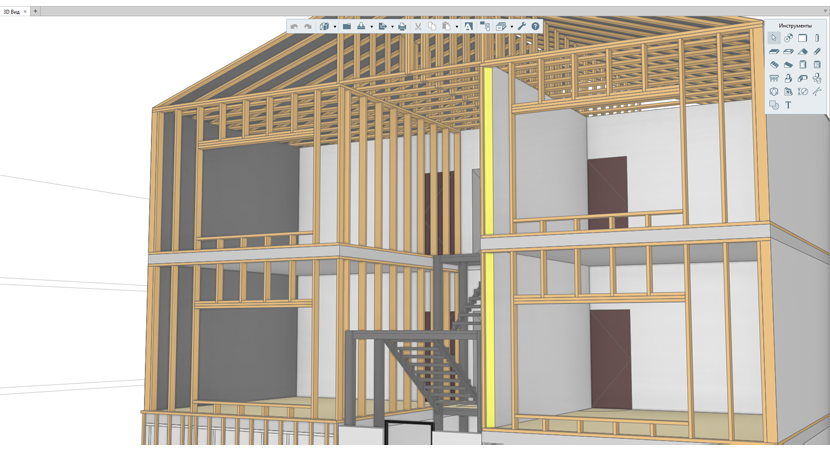The image size is (830, 450).
Task: Choose the Wall tool in Инструменты
Action: 802,38
